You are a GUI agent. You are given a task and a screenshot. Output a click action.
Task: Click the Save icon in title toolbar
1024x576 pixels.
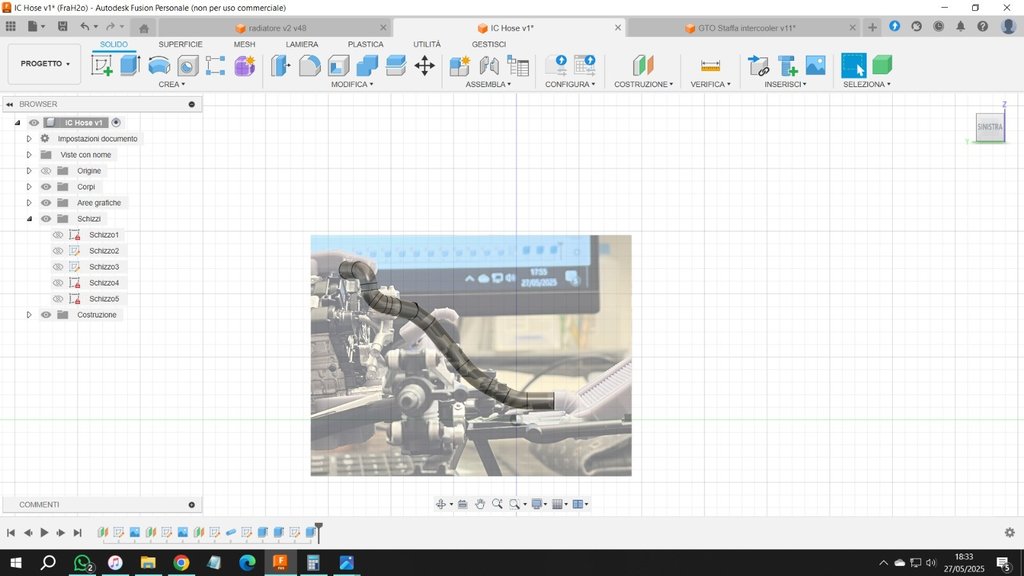click(x=63, y=27)
